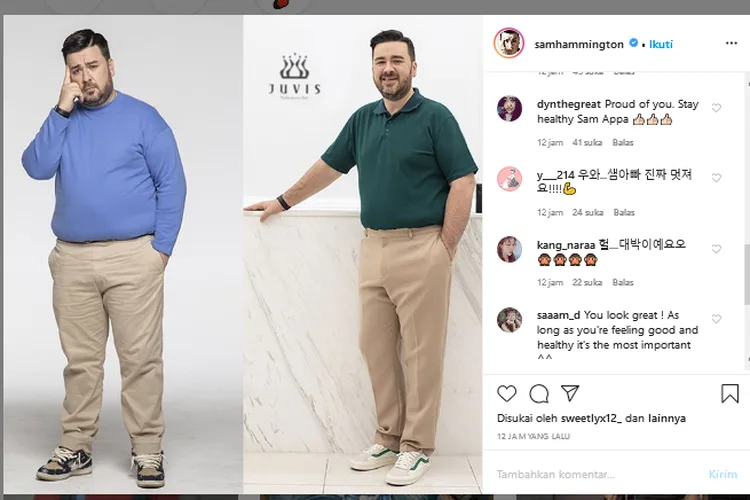Open samhammington profile picture
Screen dimensions: 750x500
pyautogui.click(x=509, y=44)
